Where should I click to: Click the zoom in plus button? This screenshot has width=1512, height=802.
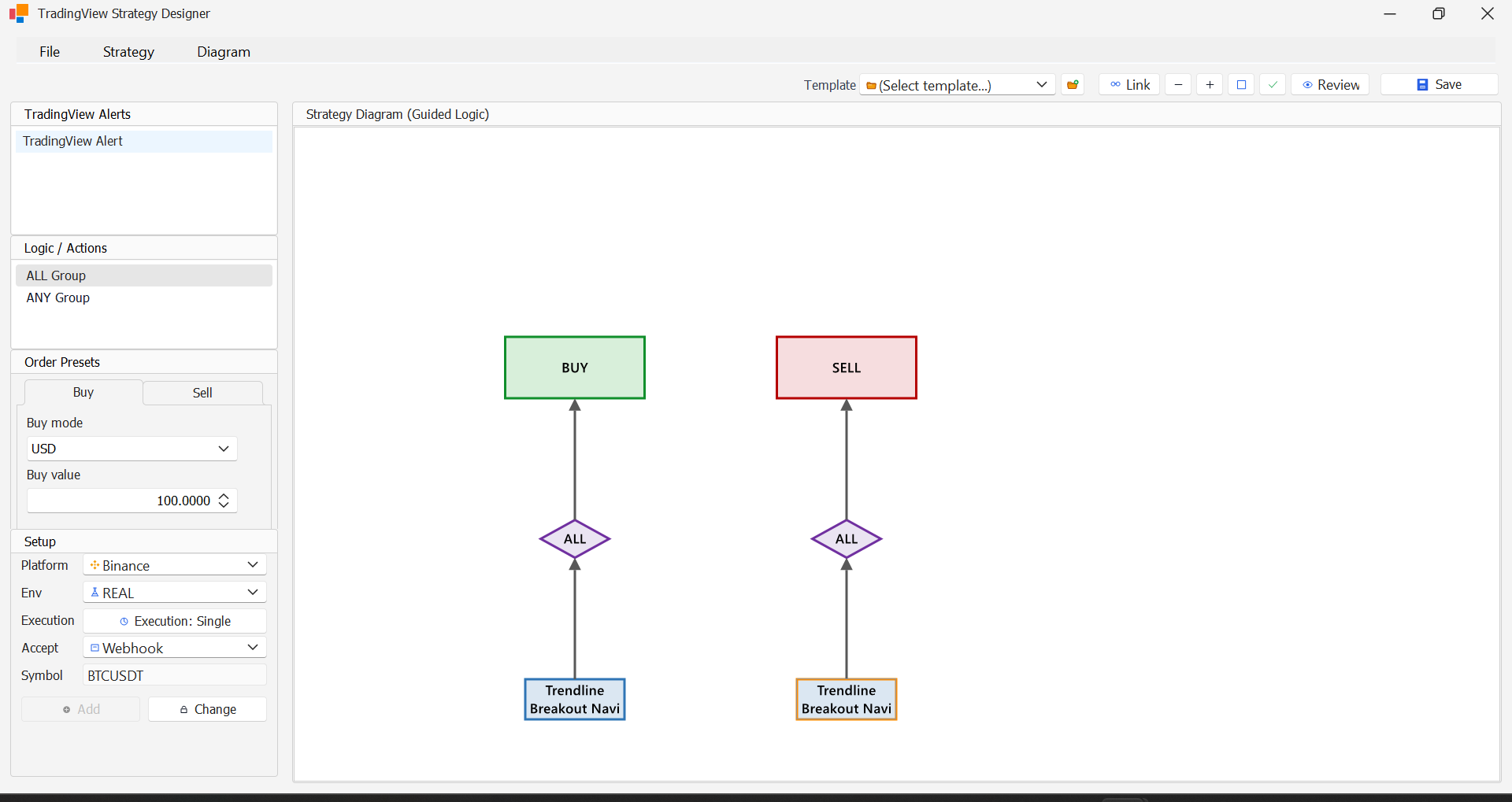pyautogui.click(x=1210, y=85)
